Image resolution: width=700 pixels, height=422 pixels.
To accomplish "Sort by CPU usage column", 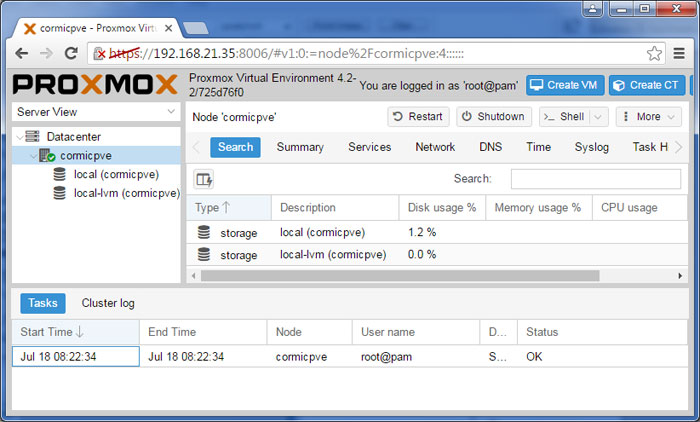I will tap(640, 208).
